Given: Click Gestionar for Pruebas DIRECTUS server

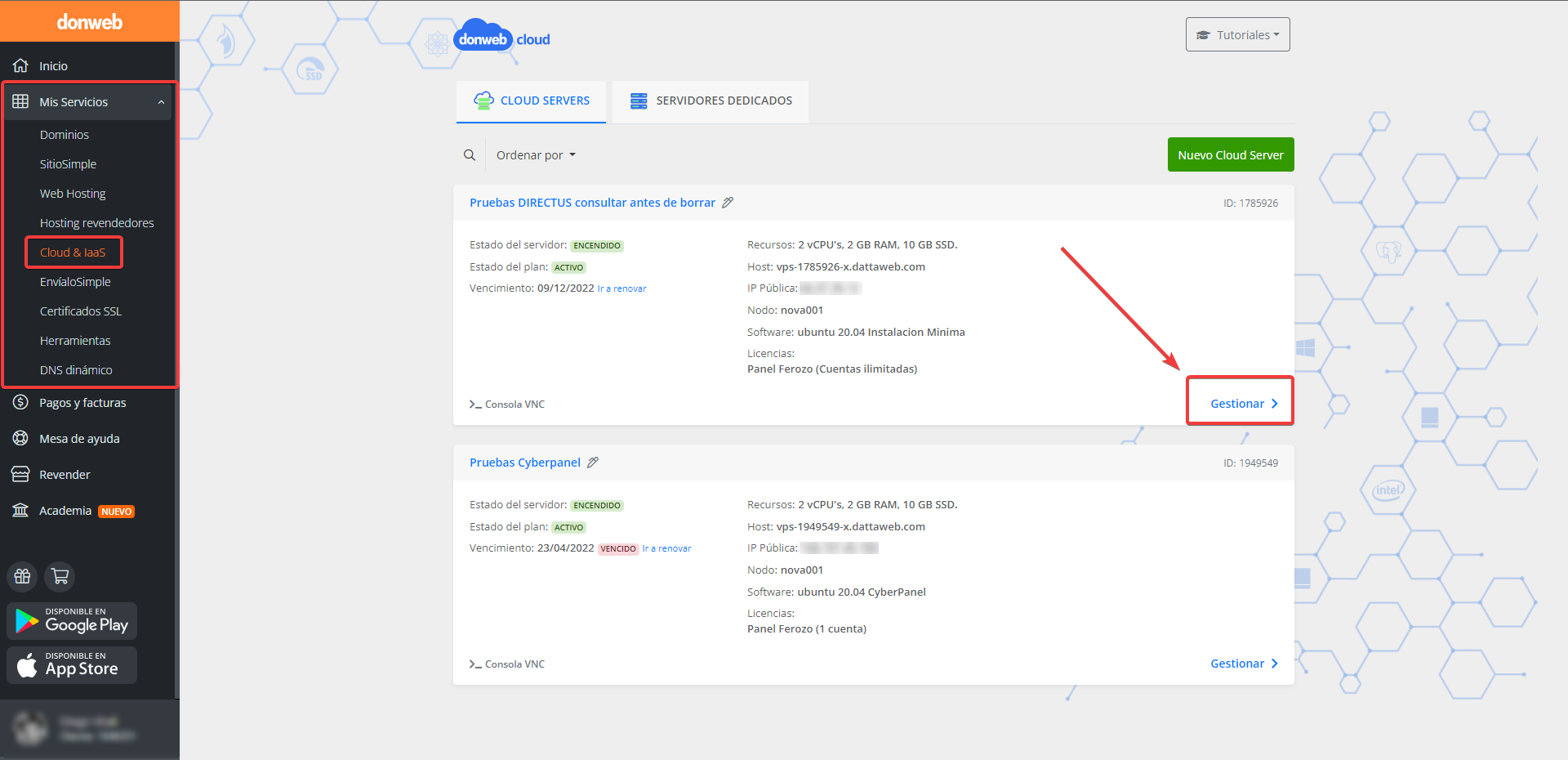Looking at the screenshot, I should click(1244, 404).
